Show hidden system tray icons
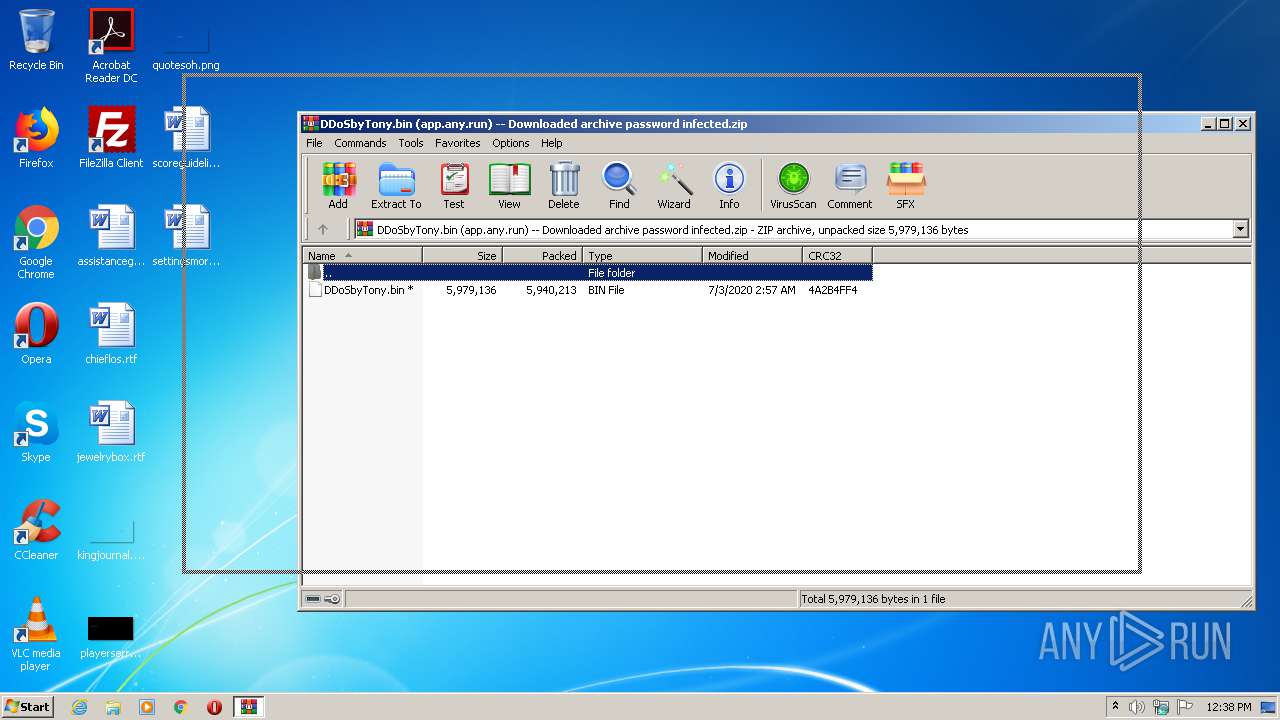 tap(1115, 707)
